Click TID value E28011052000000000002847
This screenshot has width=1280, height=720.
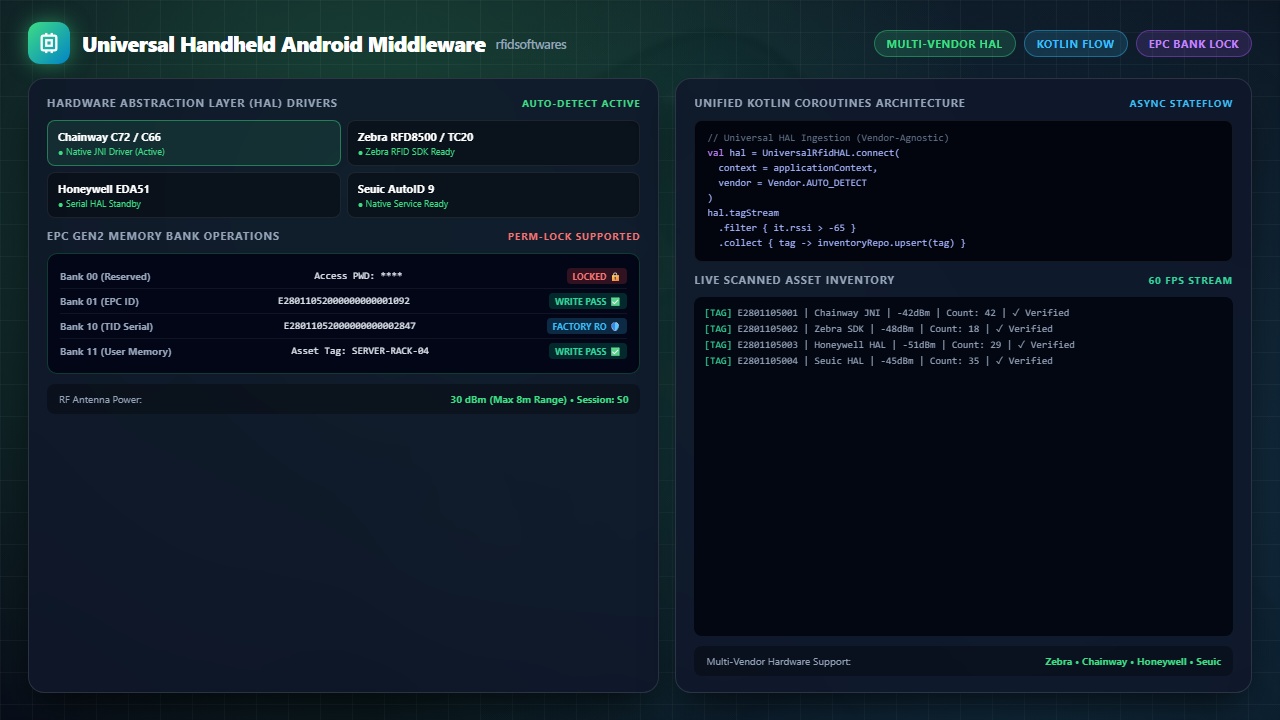pyautogui.click(x=350, y=326)
